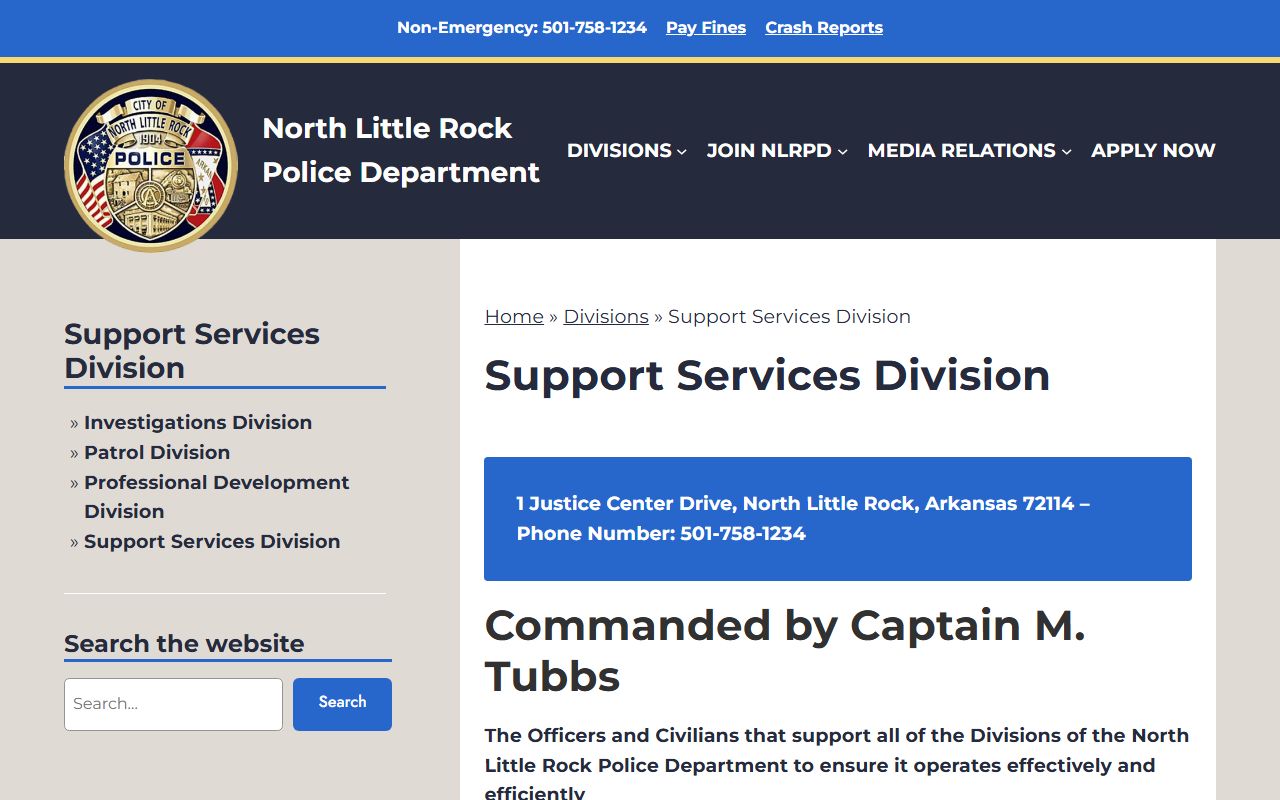Open the Pay Fines link

coord(706,28)
